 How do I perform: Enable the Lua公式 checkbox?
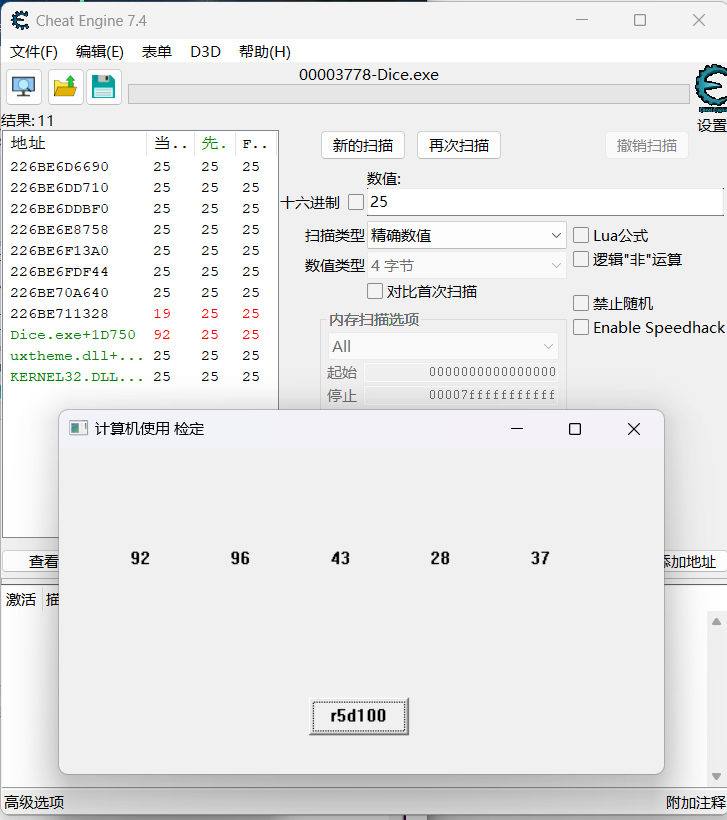pyautogui.click(x=581, y=235)
